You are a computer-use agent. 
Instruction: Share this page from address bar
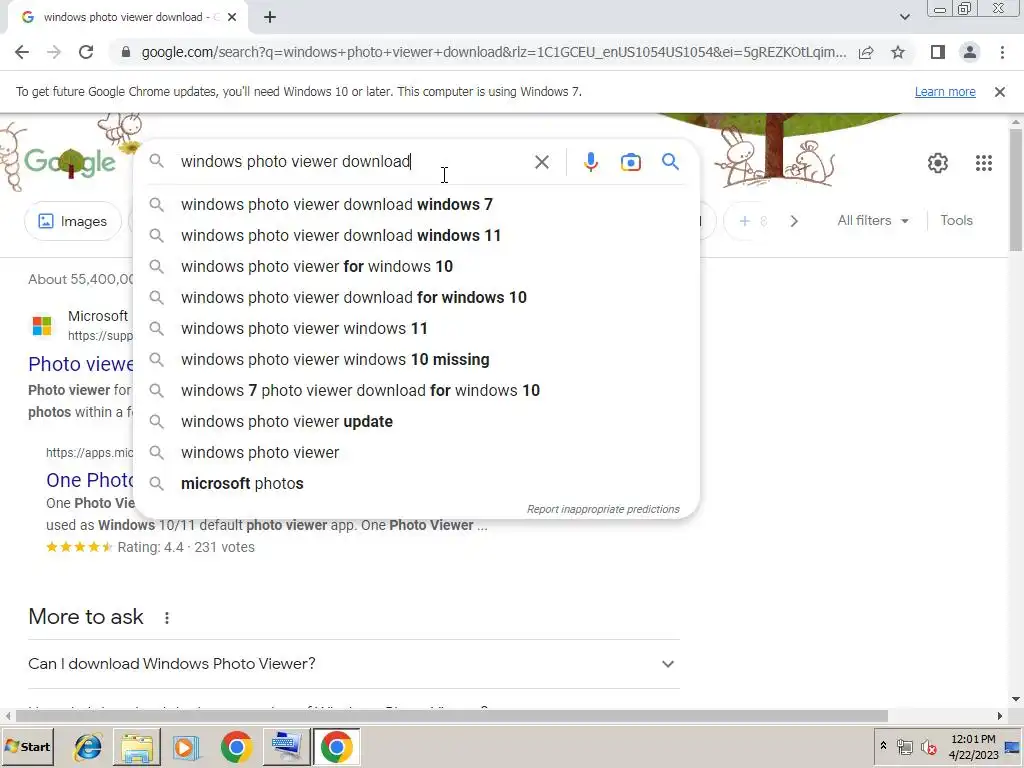(866, 52)
